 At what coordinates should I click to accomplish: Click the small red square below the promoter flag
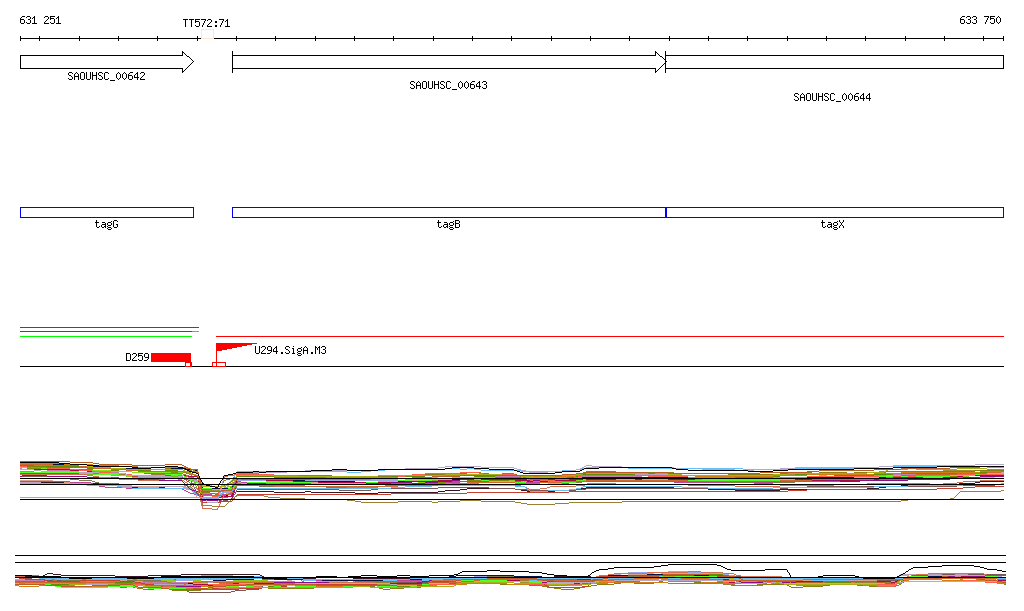click(219, 364)
